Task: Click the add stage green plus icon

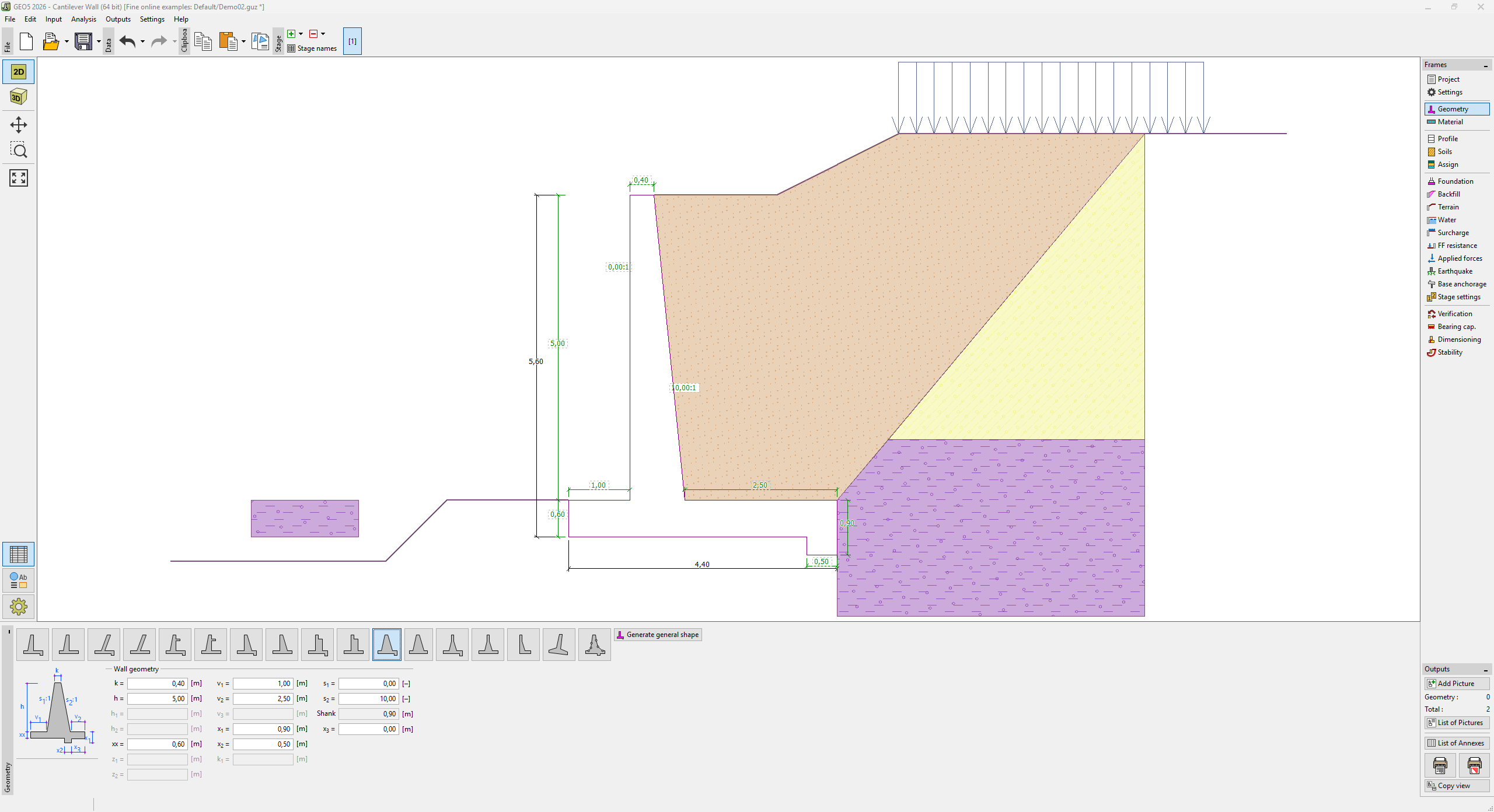Action: pyautogui.click(x=291, y=34)
